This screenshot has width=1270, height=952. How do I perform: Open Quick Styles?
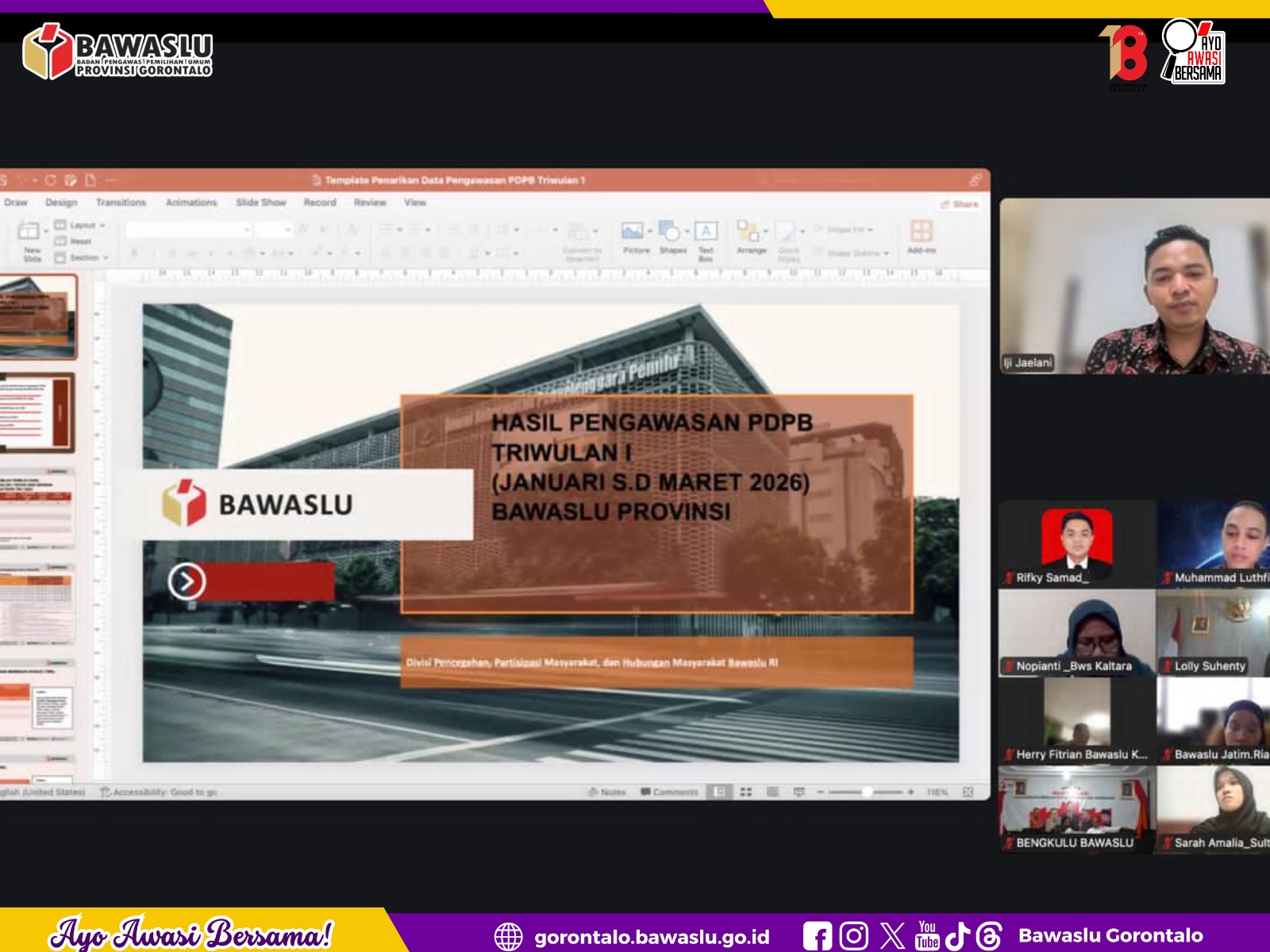pos(787,241)
